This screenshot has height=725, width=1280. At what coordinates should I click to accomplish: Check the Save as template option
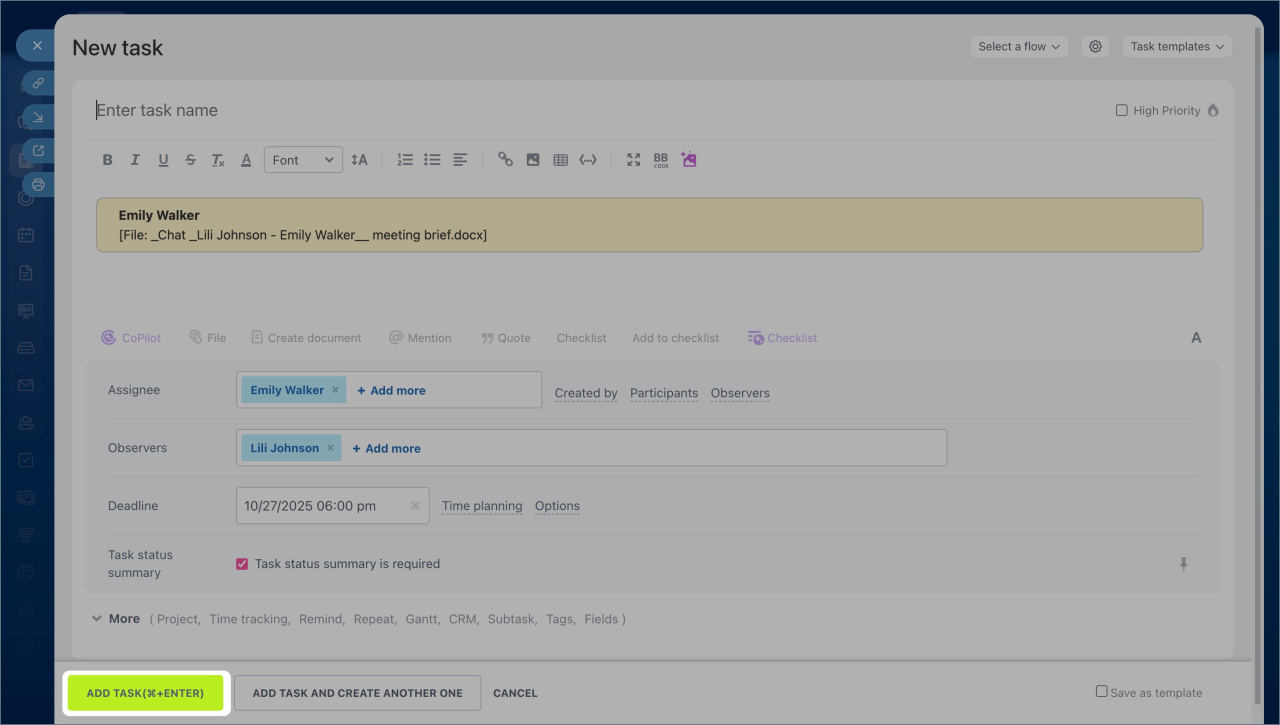[x=1102, y=692]
